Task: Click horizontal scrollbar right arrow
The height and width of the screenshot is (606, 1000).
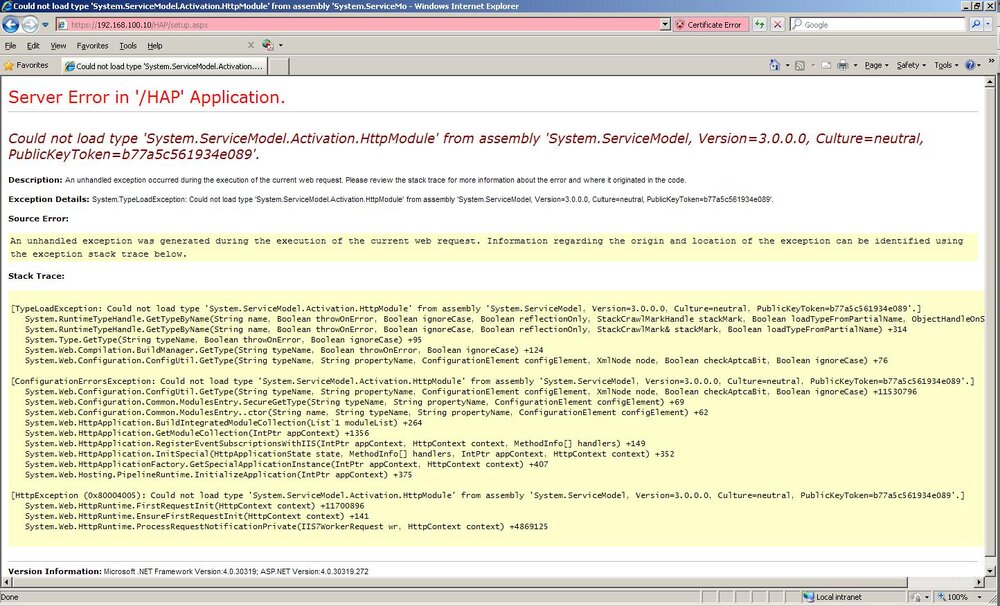Action: (x=979, y=582)
